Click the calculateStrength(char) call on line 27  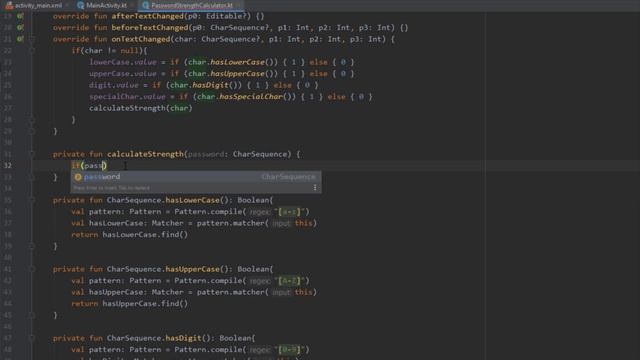click(x=140, y=108)
